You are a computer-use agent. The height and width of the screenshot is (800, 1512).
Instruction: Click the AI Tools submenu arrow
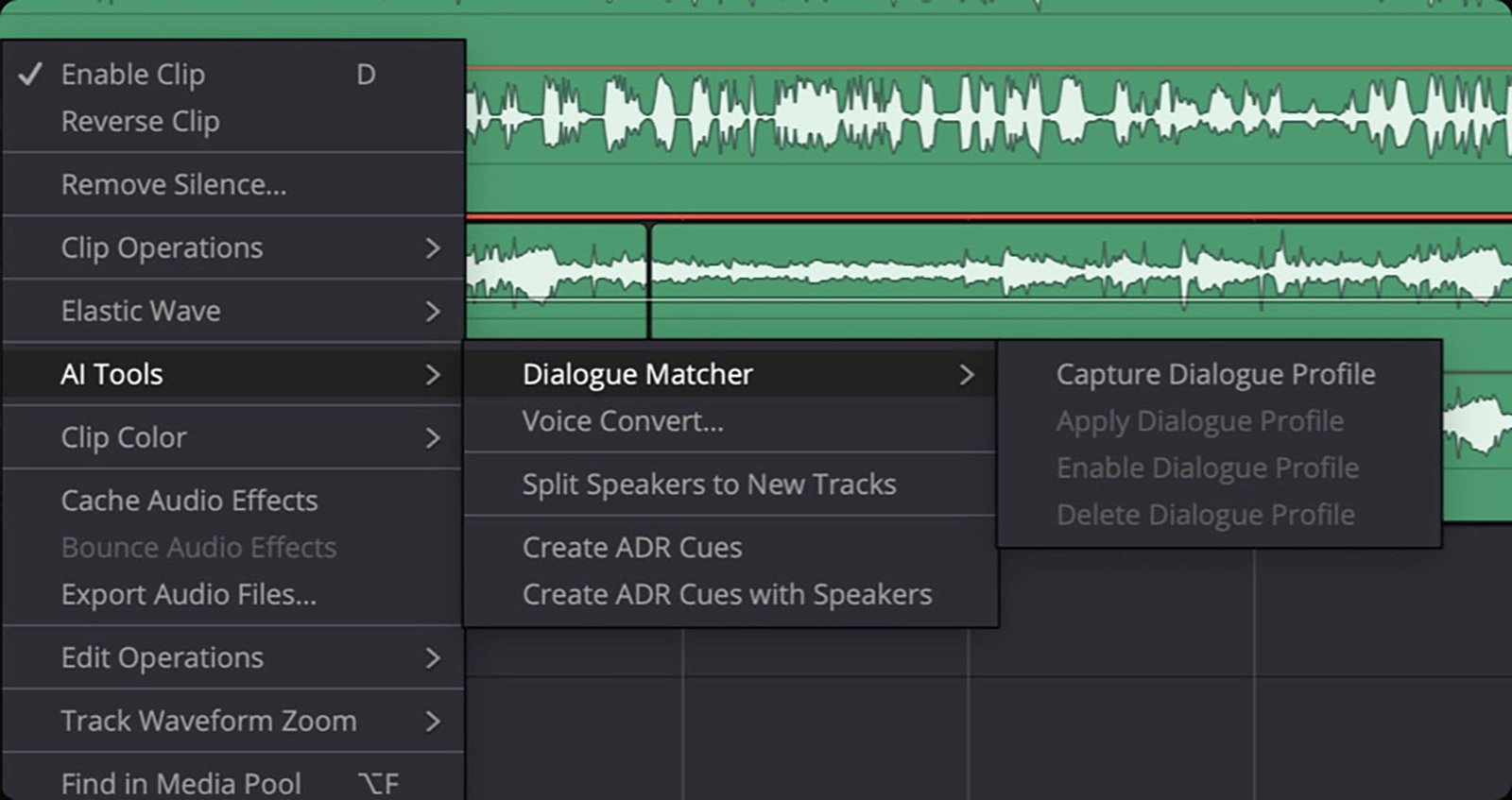pos(433,375)
